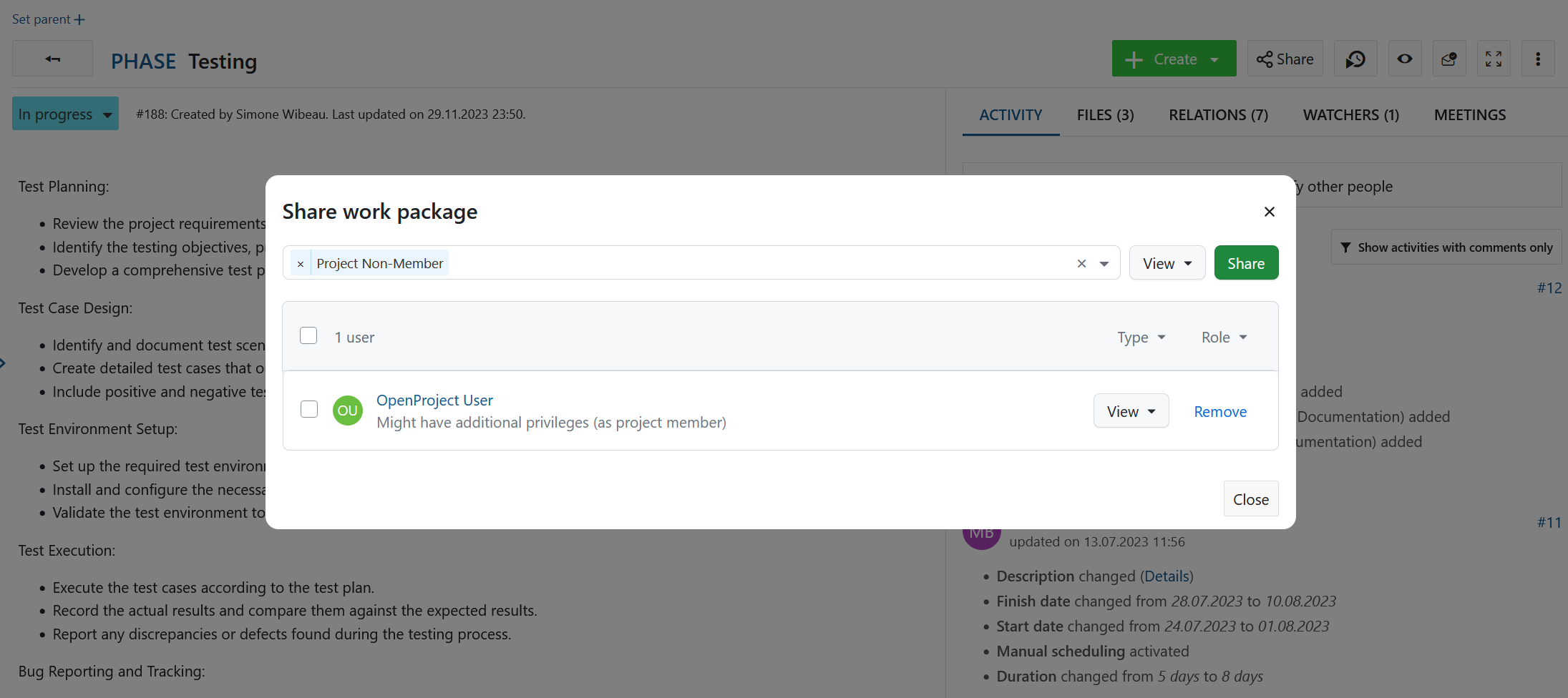
Task: Open the three-dot more menu
Action: [1538, 59]
